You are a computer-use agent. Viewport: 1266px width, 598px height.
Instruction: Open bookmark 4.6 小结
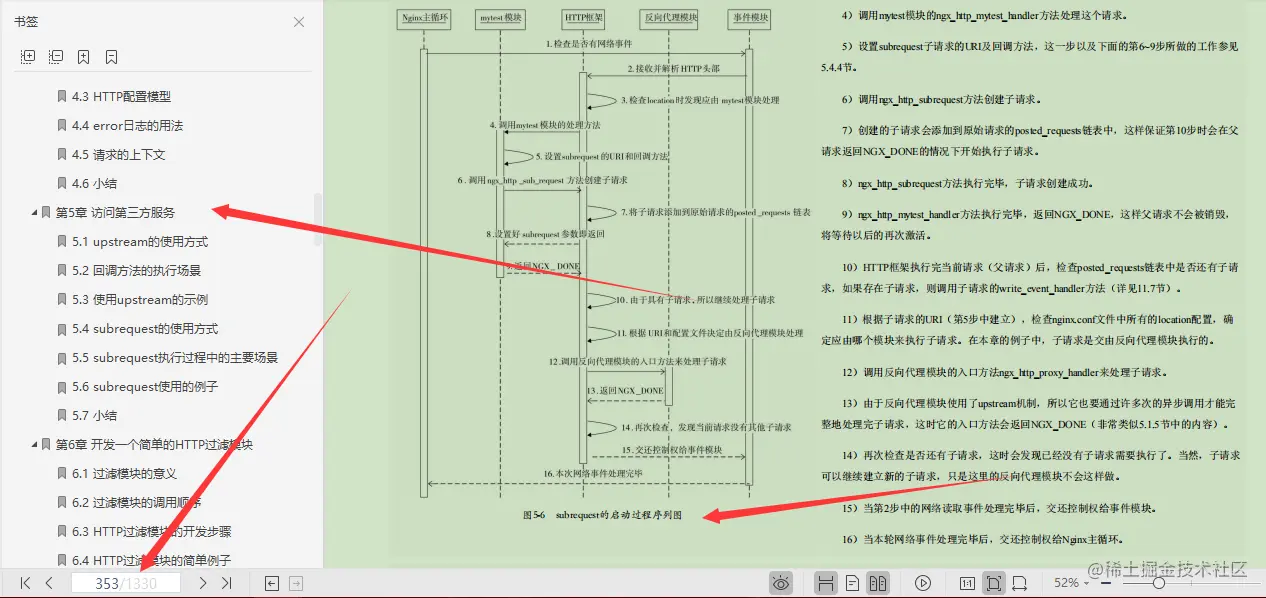pos(95,183)
